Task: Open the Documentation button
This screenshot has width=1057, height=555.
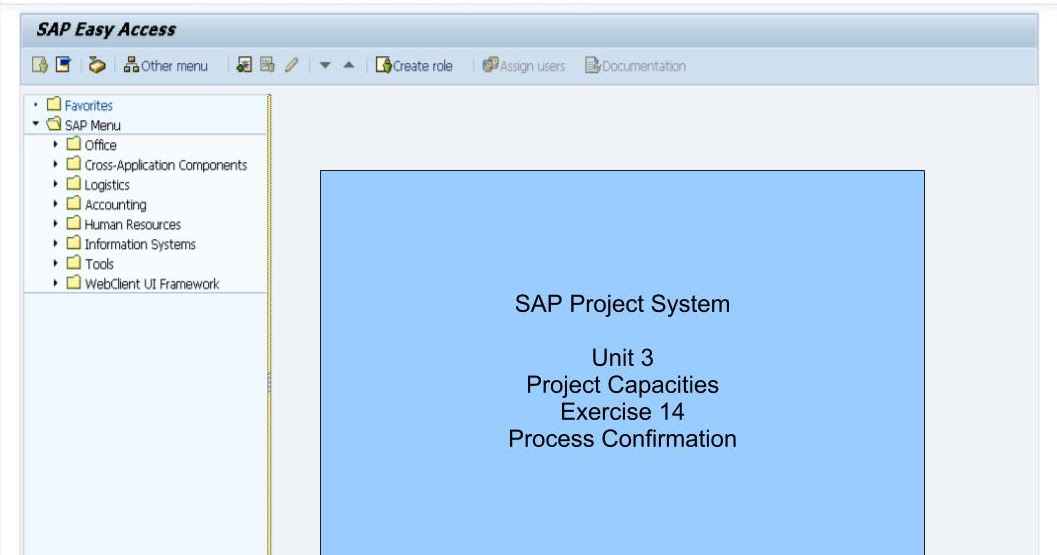Action: pos(635,65)
